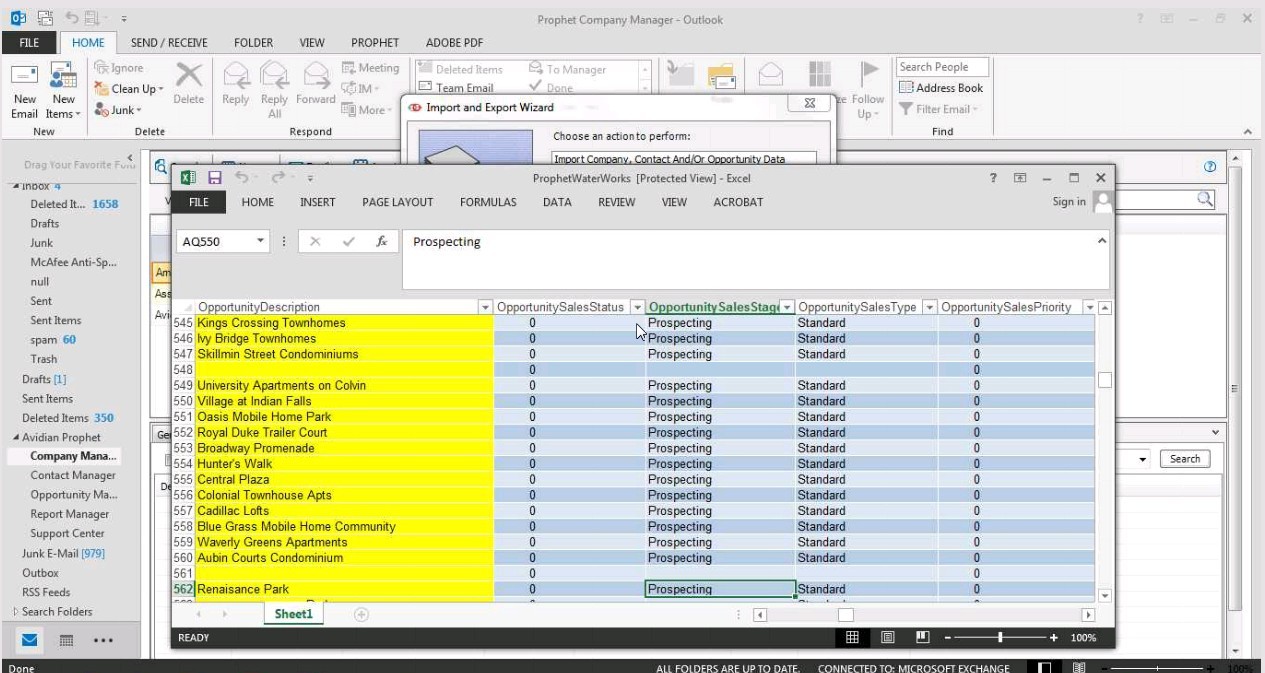Open the Excel PAGE LAYOUT tab
Viewport: 1265px width, 673px height.
tap(398, 202)
